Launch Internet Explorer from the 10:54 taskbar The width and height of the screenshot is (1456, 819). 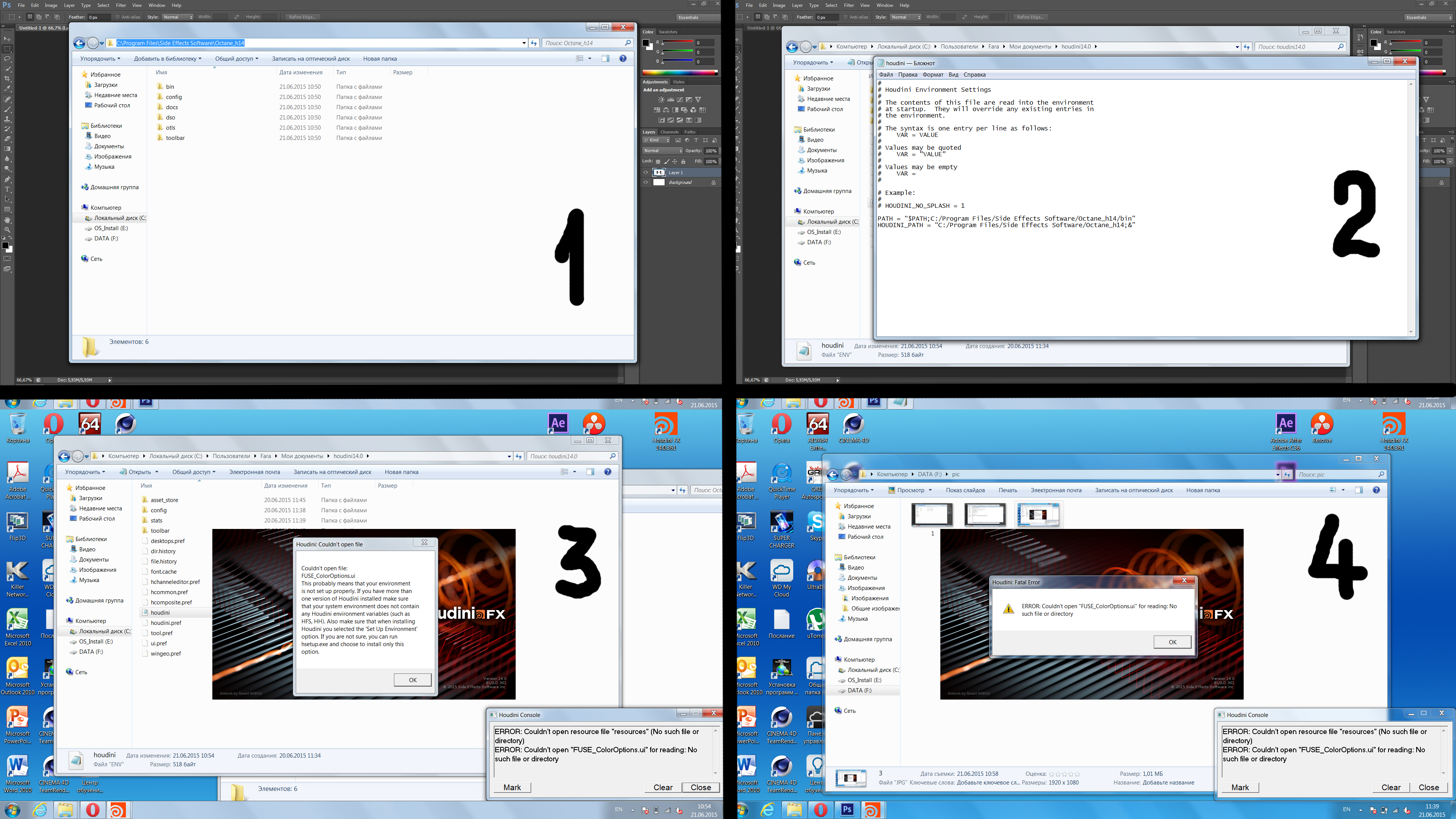coord(39,810)
